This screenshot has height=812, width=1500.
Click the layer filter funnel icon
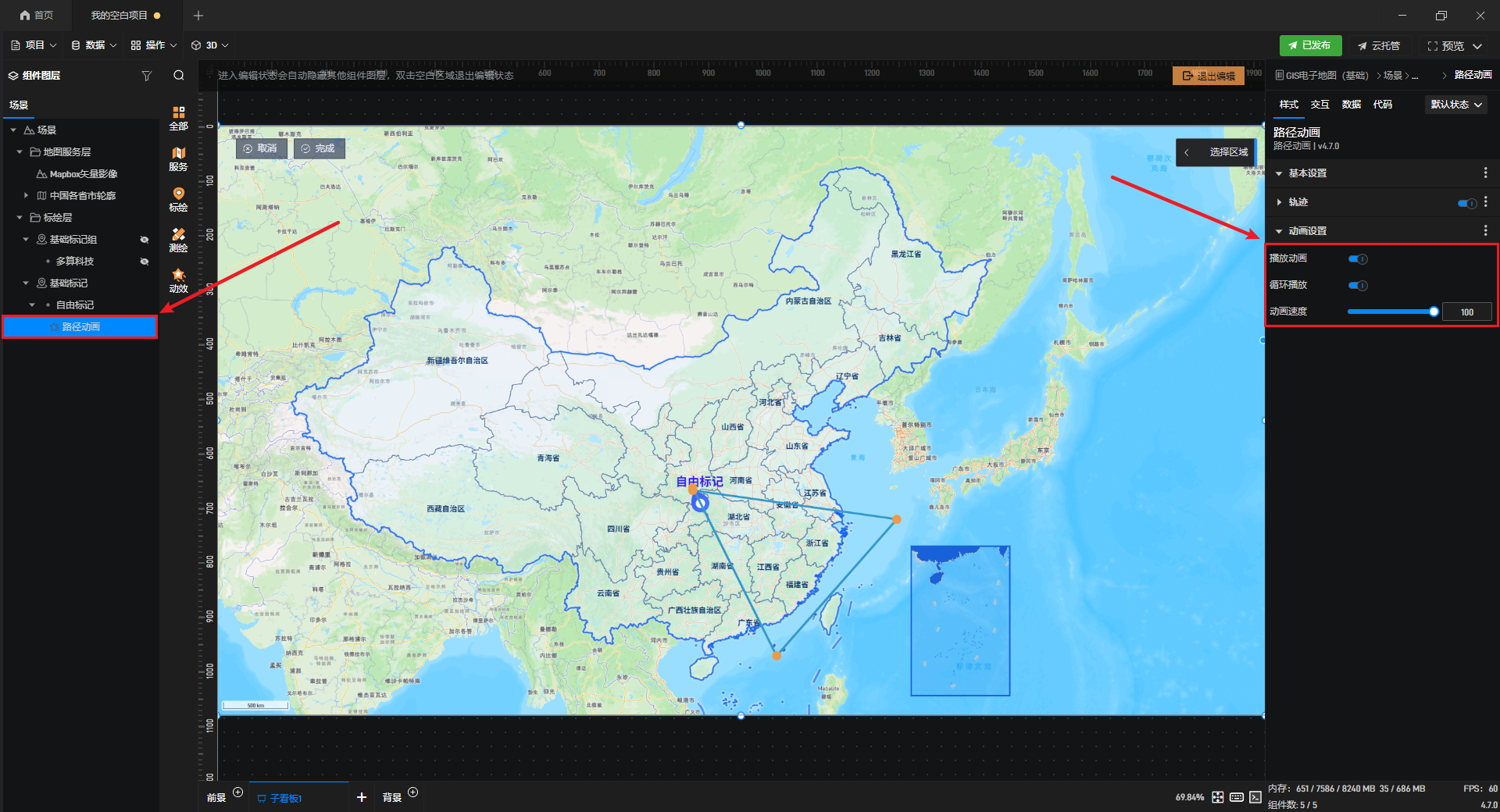[x=146, y=76]
